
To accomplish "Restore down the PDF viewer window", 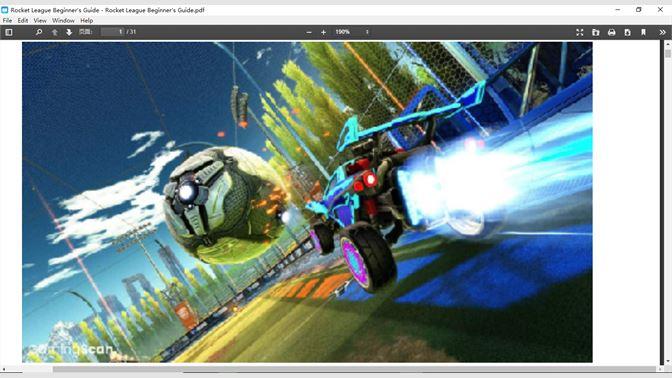I will tap(639, 9).
